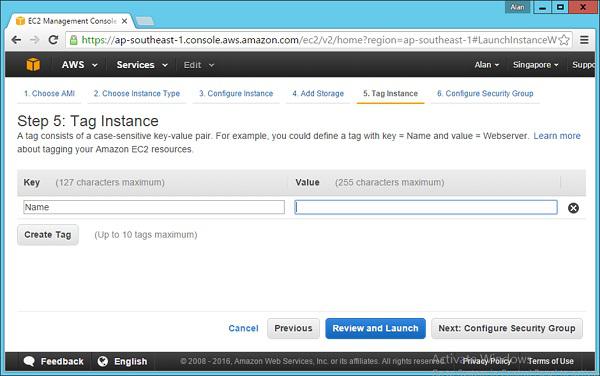
Task: Open the Chrome hamburger menu
Action: point(584,40)
